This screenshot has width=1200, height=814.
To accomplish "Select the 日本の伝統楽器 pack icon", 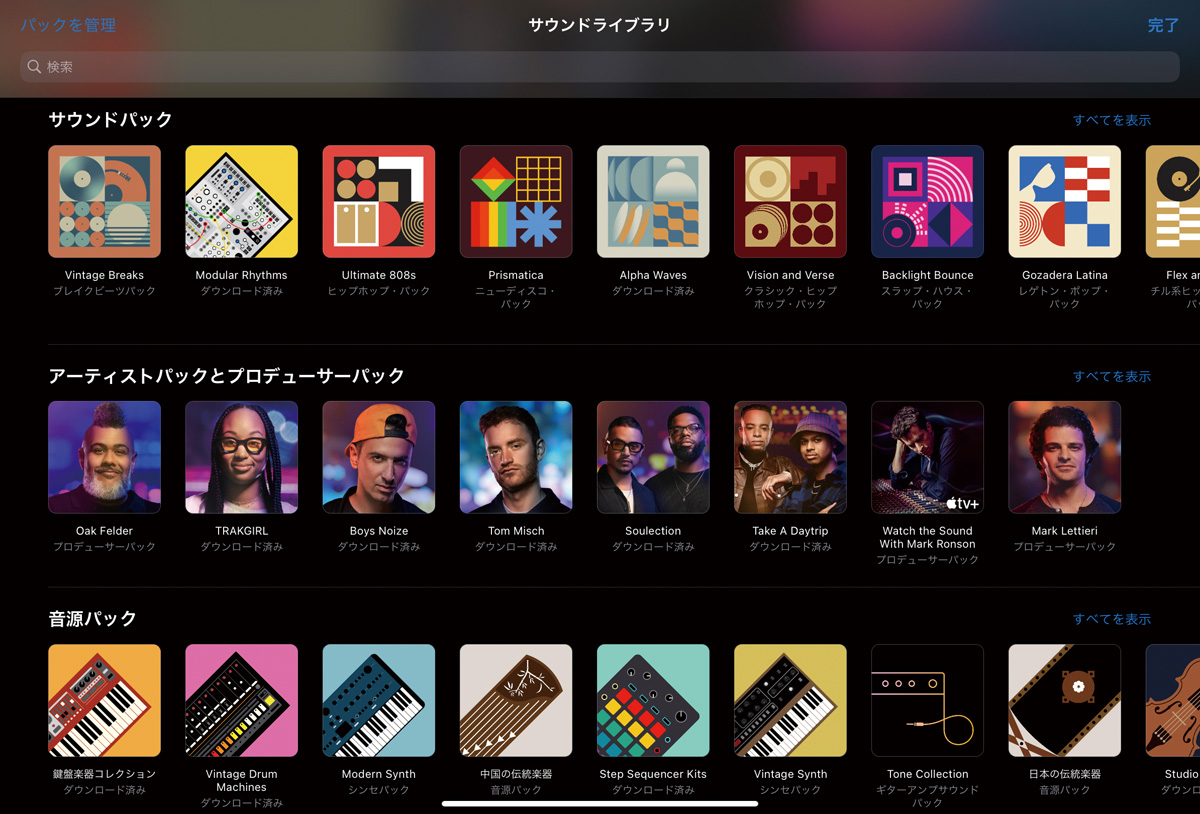I will [1064, 700].
